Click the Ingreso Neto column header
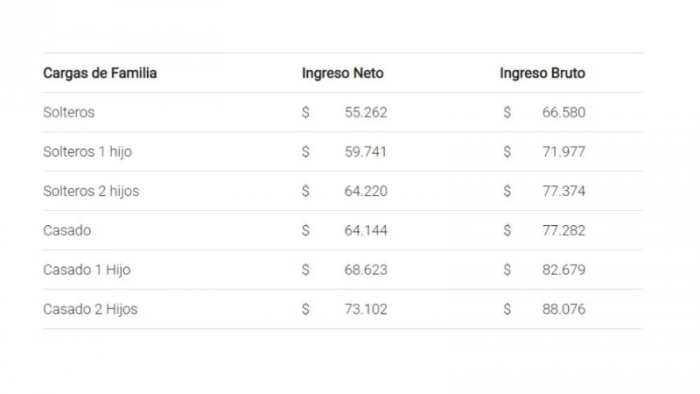This screenshot has width=700, height=394. (343, 73)
